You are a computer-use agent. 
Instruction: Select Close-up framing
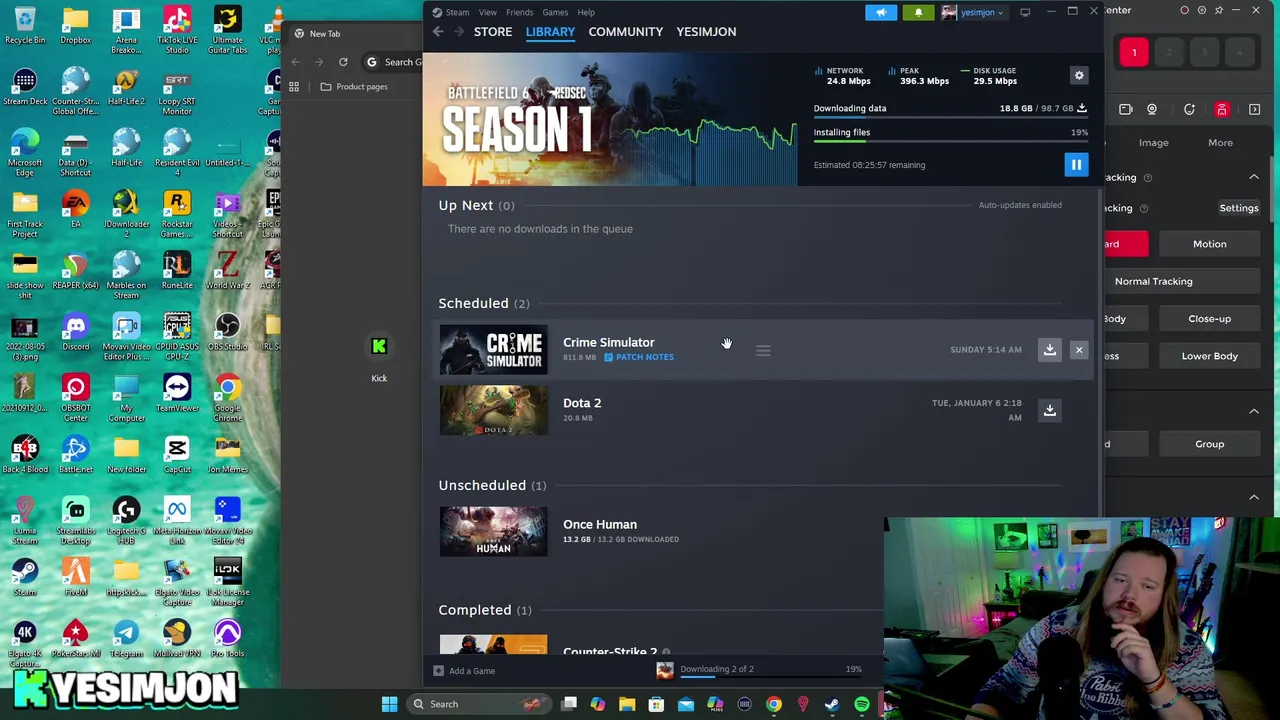click(1209, 319)
